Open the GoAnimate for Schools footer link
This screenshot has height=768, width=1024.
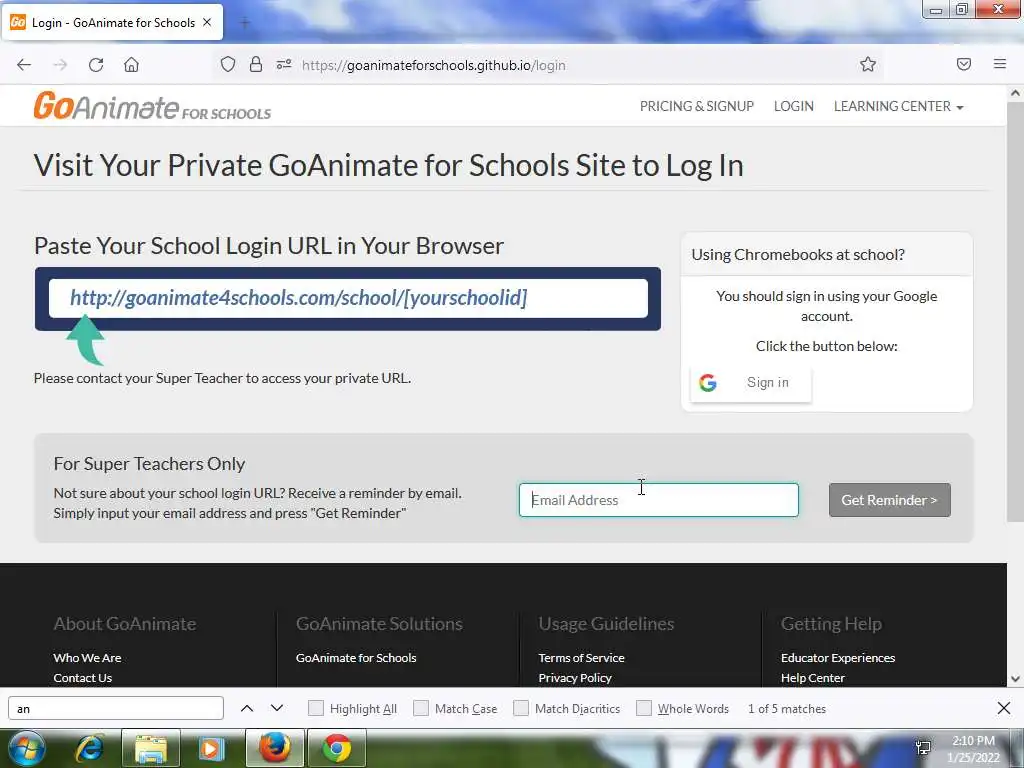pyautogui.click(x=356, y=658)
